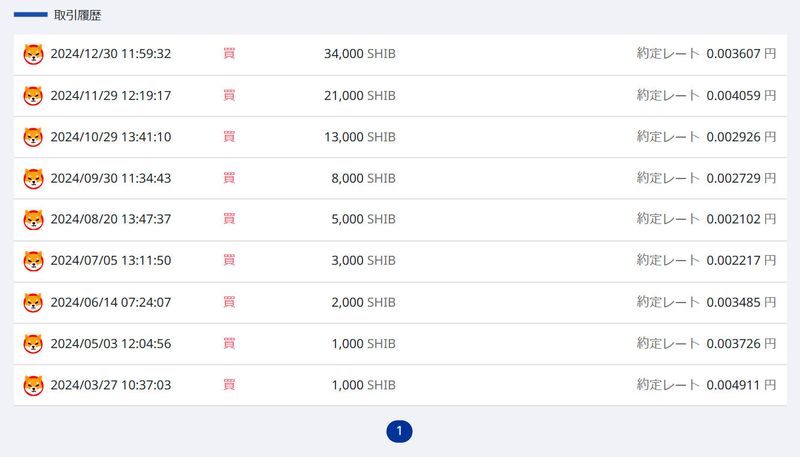Select the 34,000 SHIB amount
Screen dimensions: 800x457
359,54
